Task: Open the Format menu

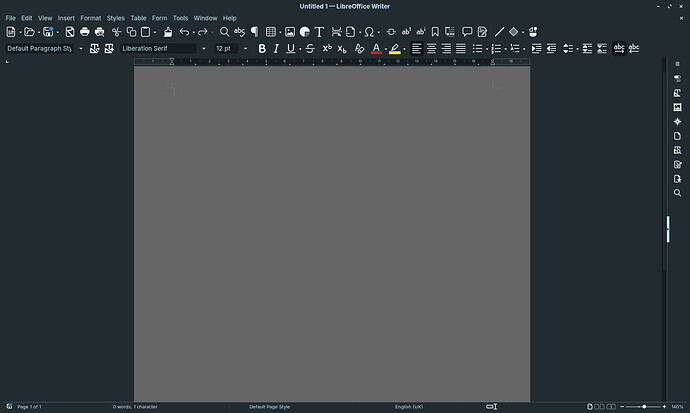Action: (91, 18)
